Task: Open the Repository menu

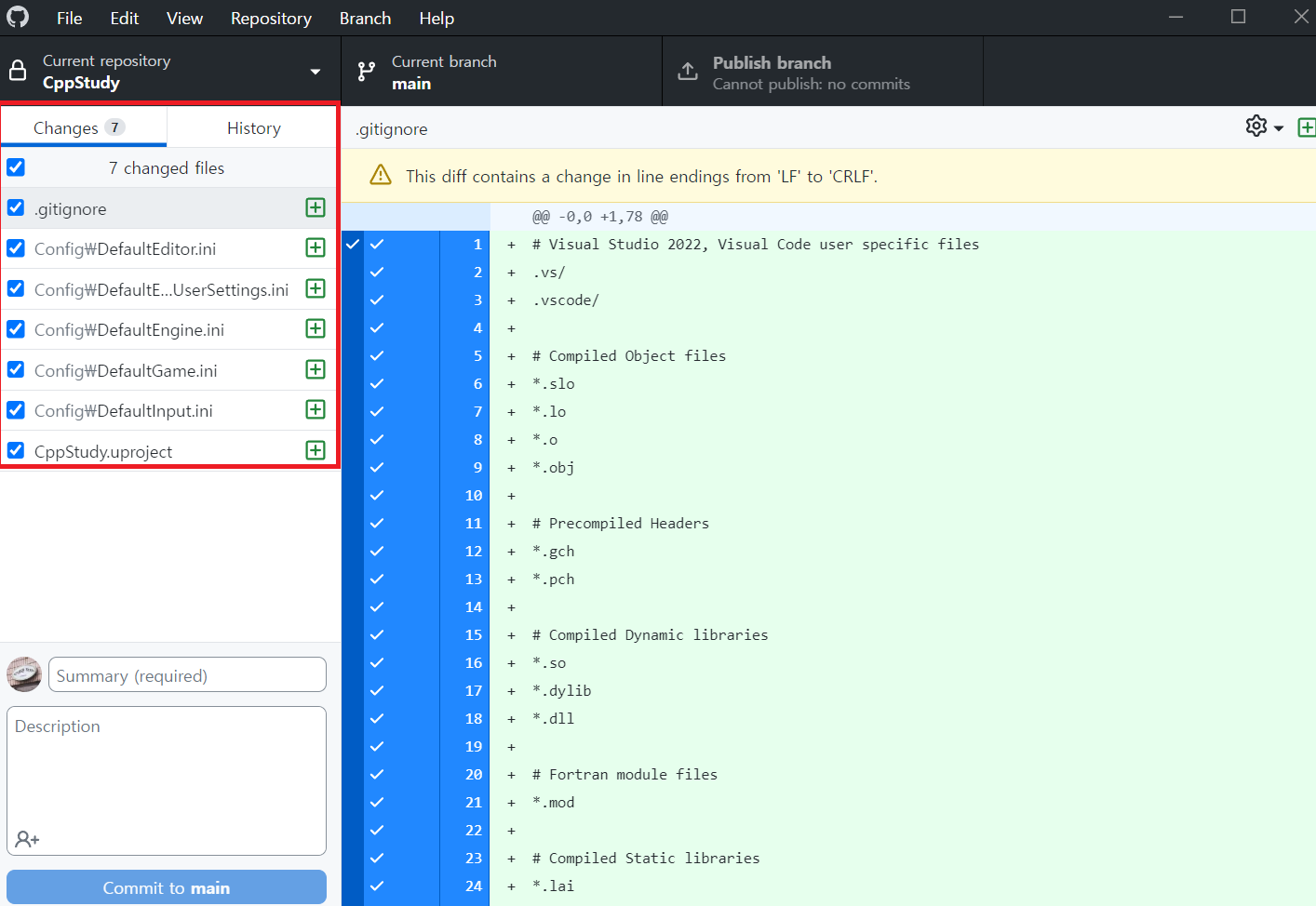Action: [271, 19]
